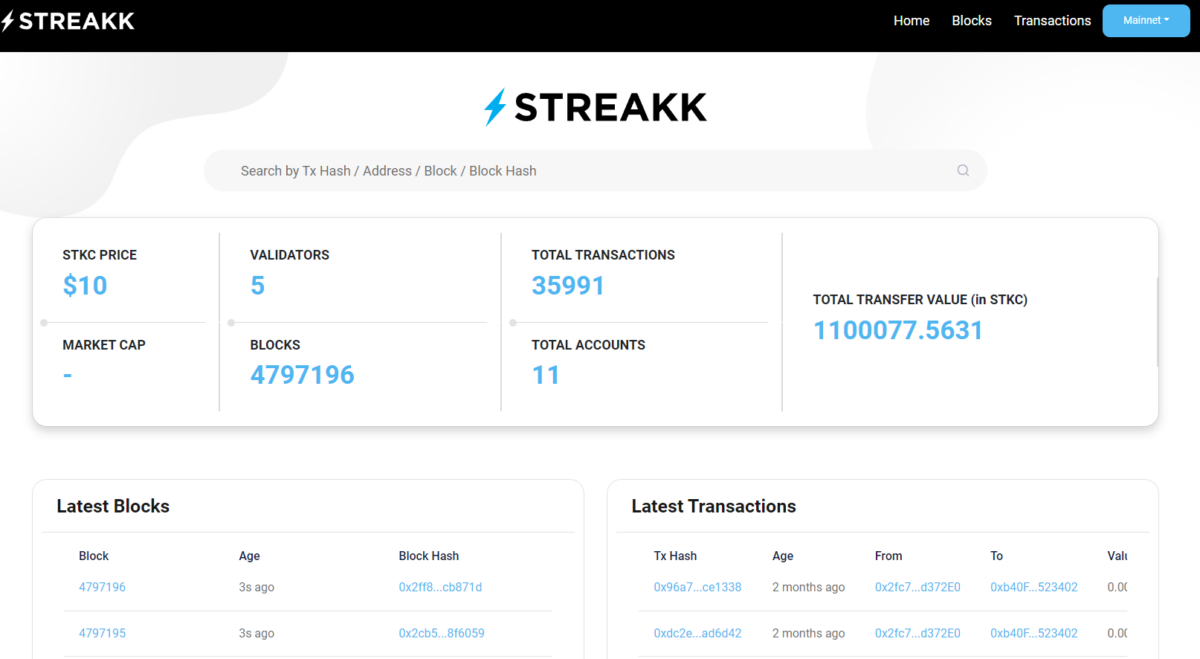View block hash 0x2cb5...8f6059
Screen dimensions: 1200x659
[x=441, y=633]
